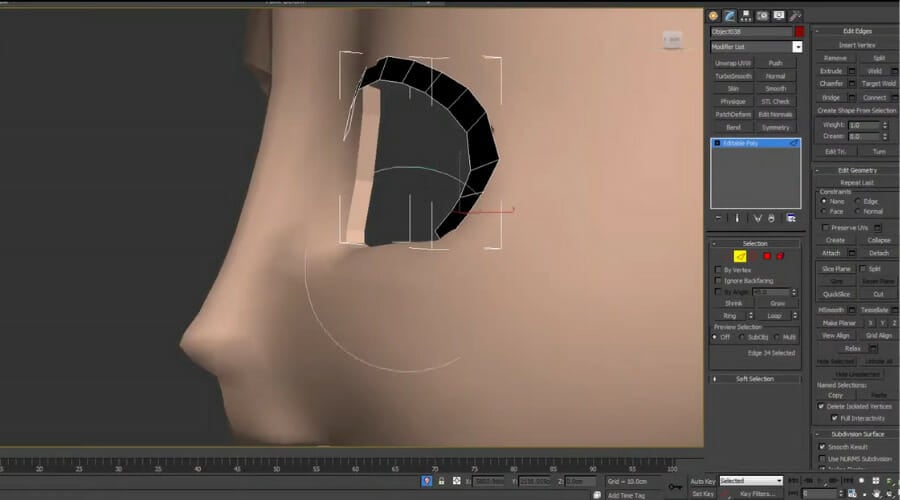Select Polygon sub-object mode icon
Viewport: 900px width, 500px height.
(x=767, y=256)
